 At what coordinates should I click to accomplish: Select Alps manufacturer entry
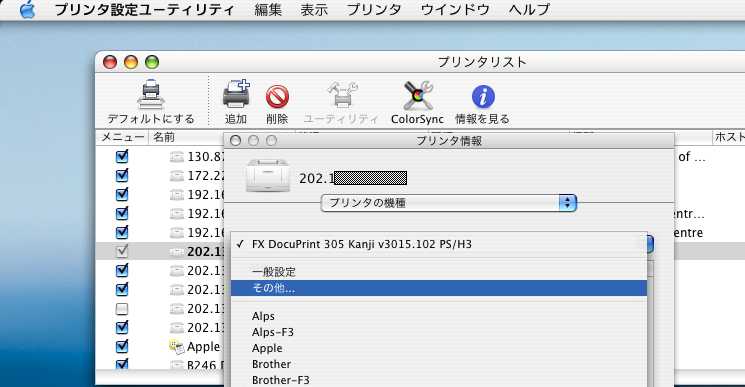[x=439, y=316]
